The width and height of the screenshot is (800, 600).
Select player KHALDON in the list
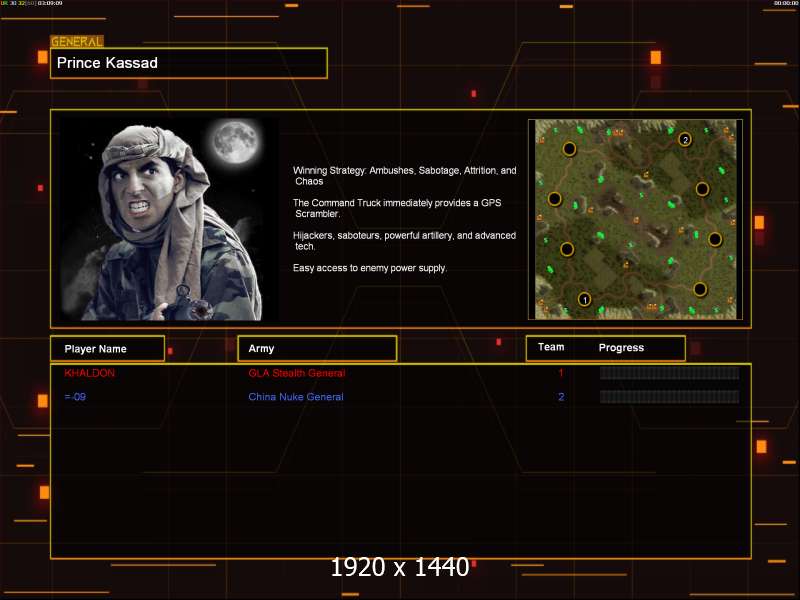coord(89,373)
